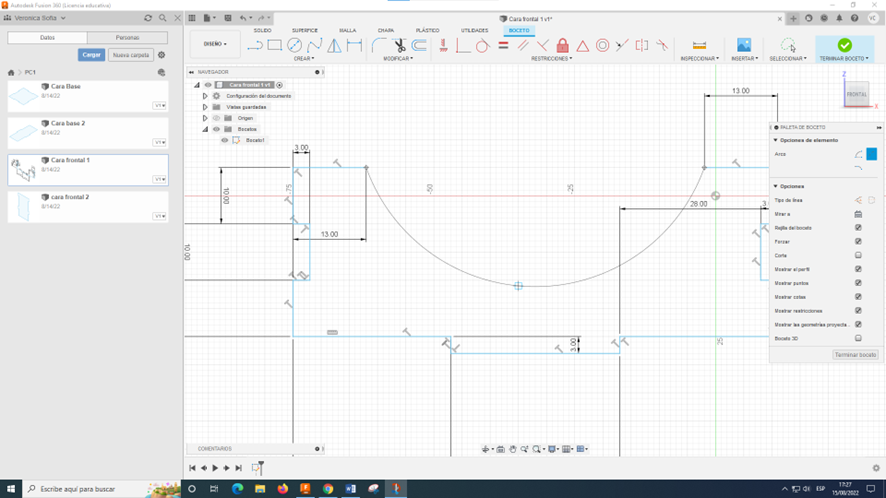Viewport: 886px width, 498px height.
Task: Select the Fillet tool in Modificar
Action: click(x=379, y=45)
